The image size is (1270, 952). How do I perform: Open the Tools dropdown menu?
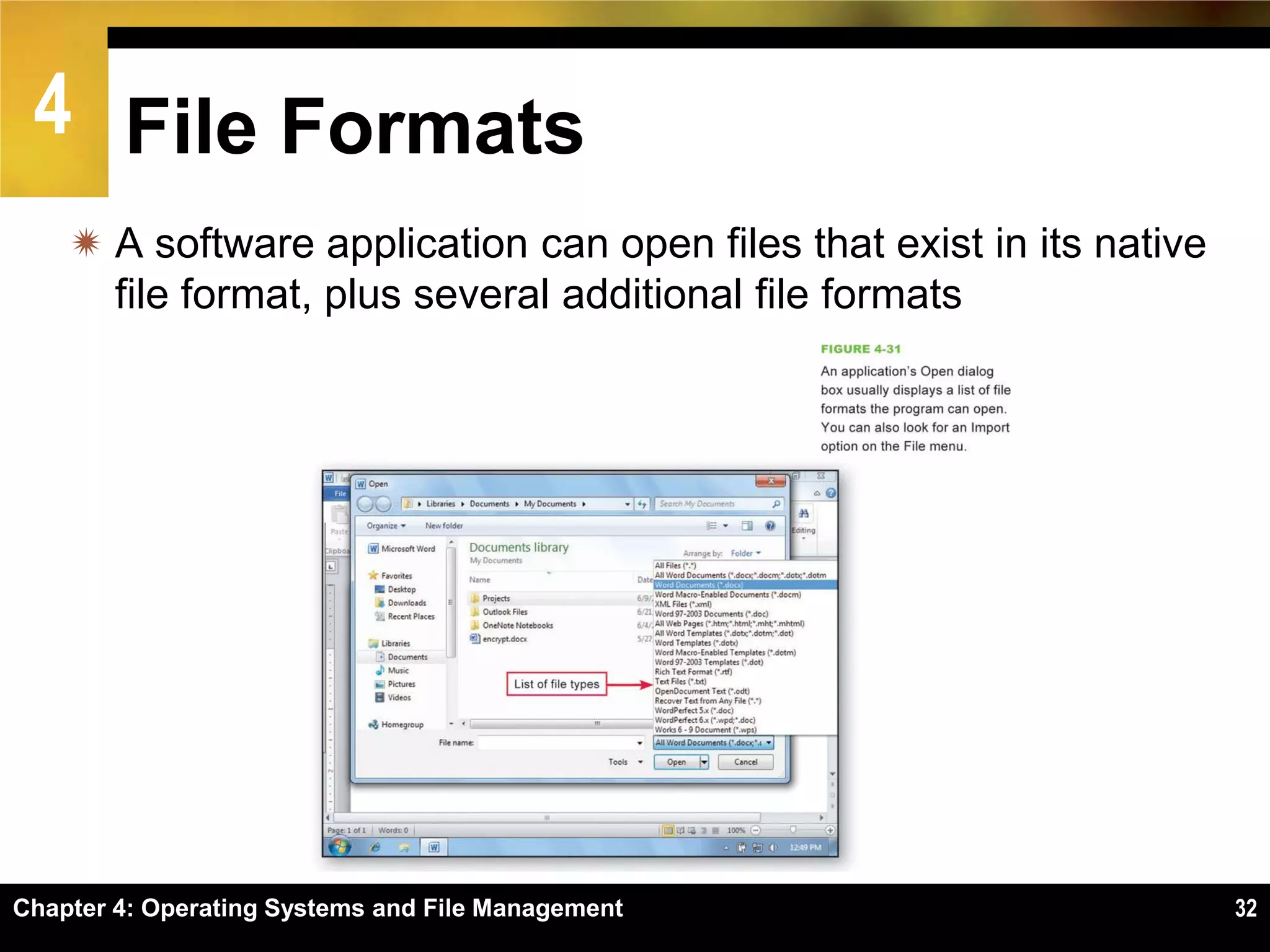point(625,762)
